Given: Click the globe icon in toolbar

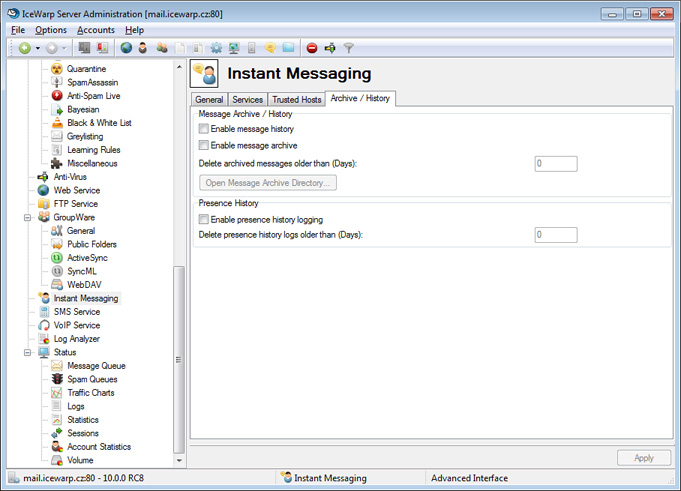Looking at the screenshot, I should [126, 47].
